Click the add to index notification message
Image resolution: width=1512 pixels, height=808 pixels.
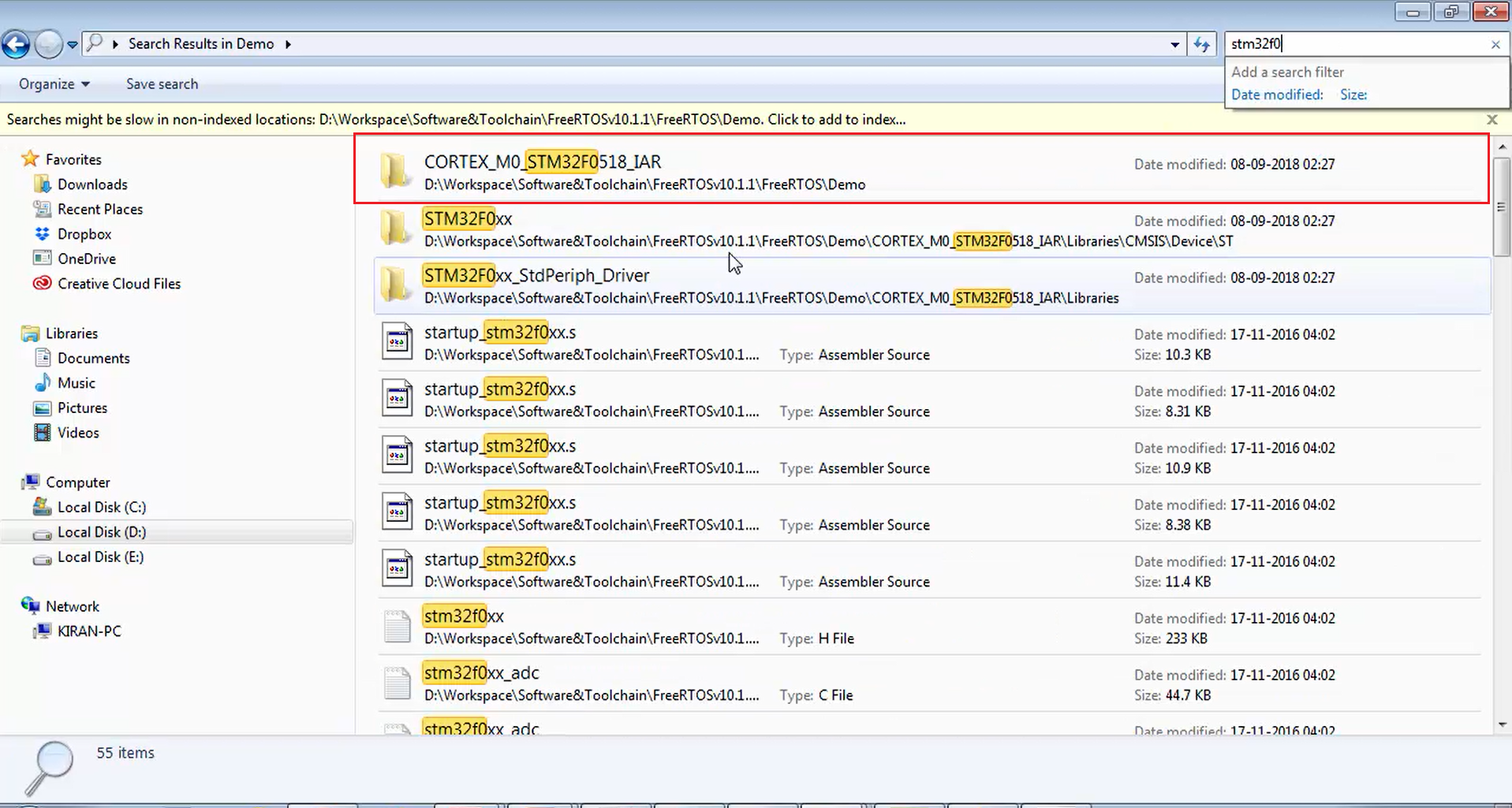click(x=456, y=120)
